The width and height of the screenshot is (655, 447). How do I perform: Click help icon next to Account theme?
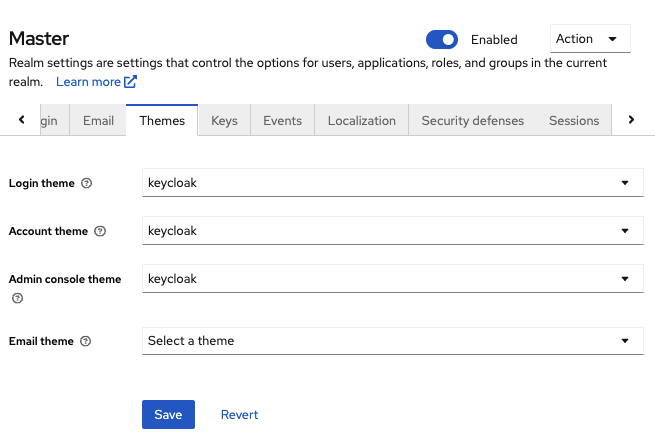click(x=99, y=232)
